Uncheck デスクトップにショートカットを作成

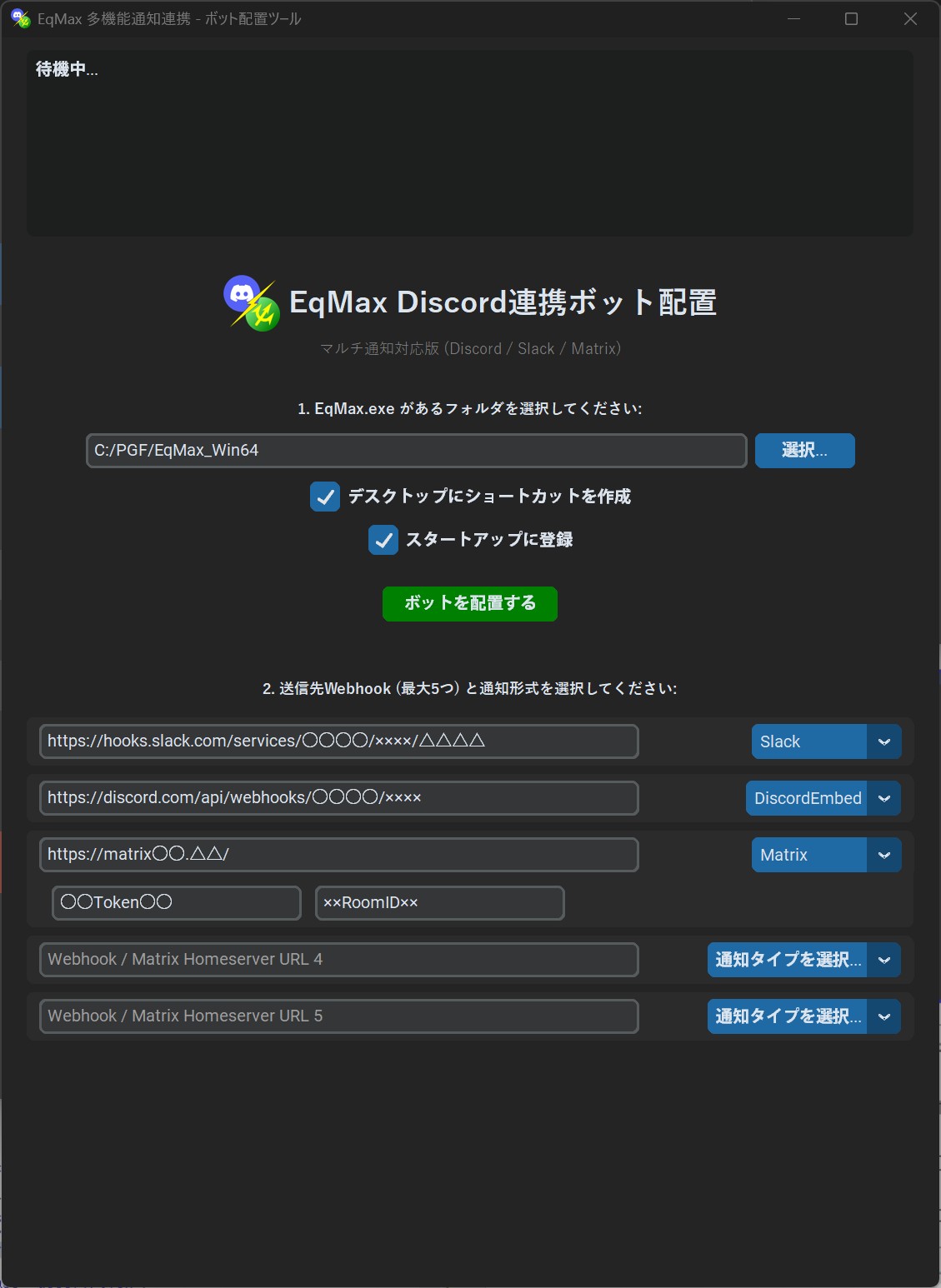[324, 497]
